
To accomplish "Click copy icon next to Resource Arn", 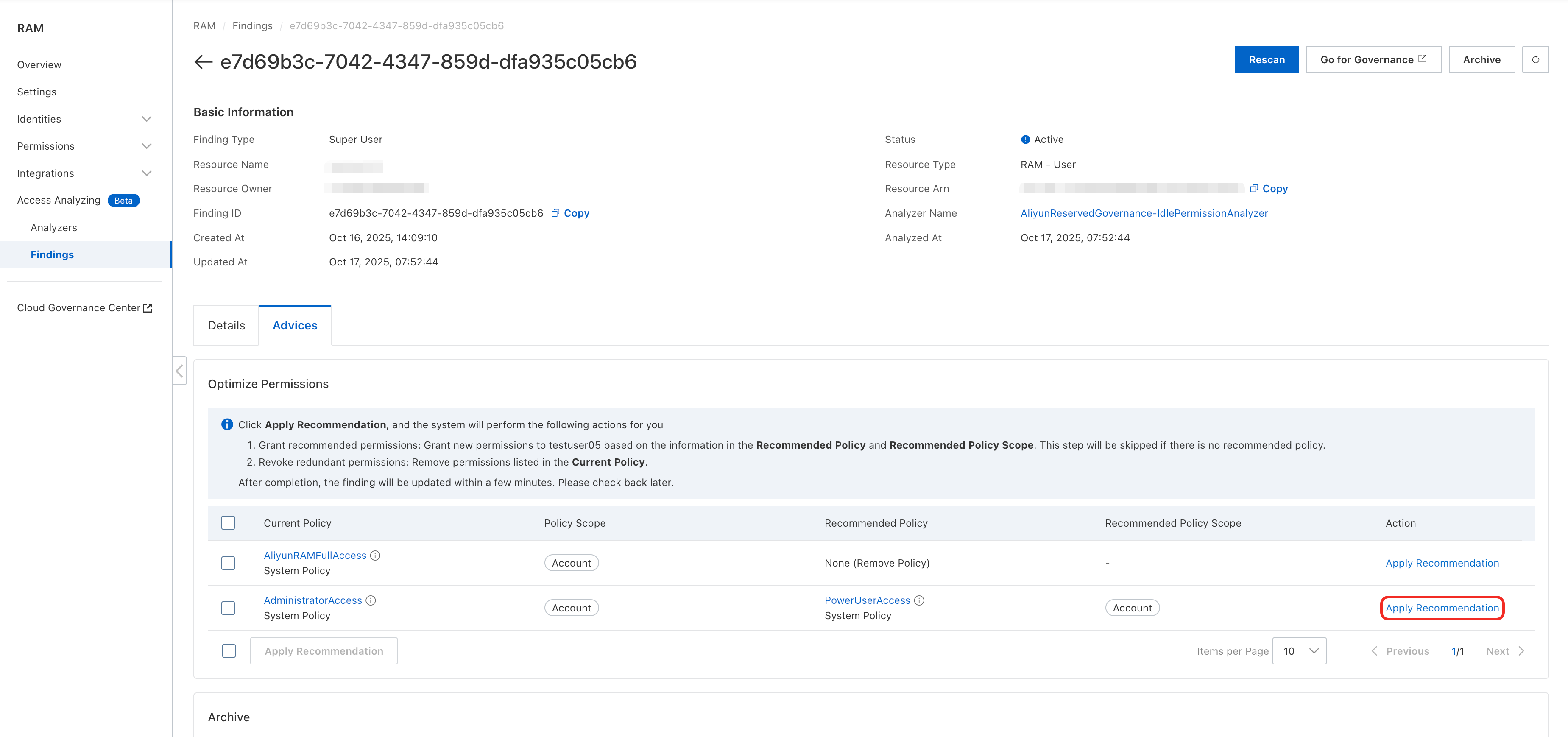I will point(1254,189).
